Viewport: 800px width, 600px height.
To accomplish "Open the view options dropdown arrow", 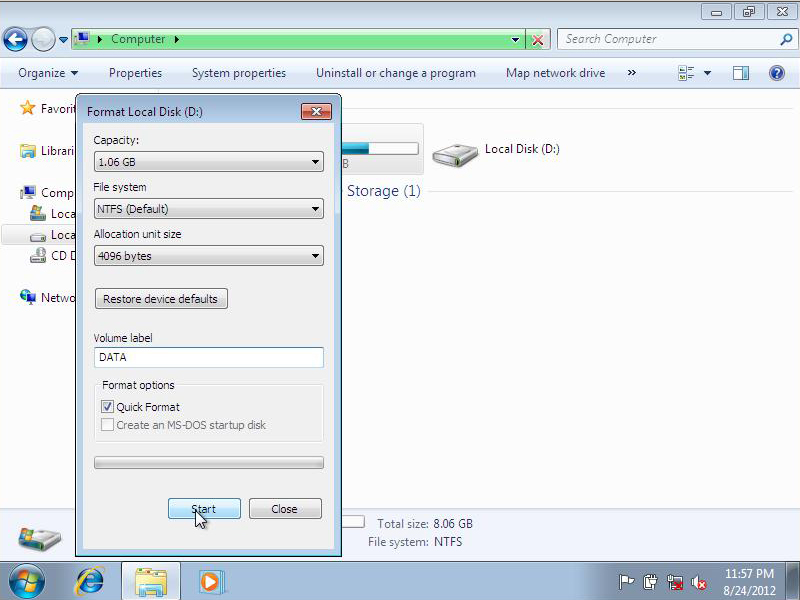I will click(708, 73).
